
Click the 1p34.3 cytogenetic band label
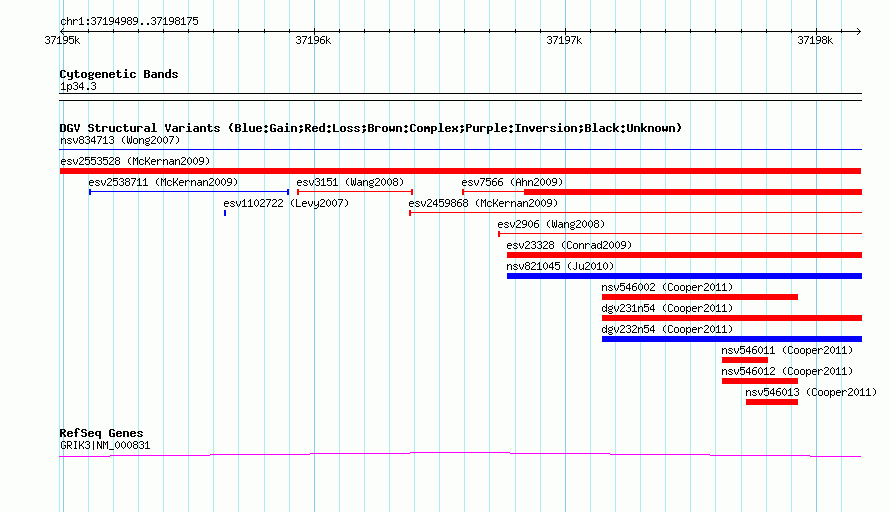(x=78, y=86)
